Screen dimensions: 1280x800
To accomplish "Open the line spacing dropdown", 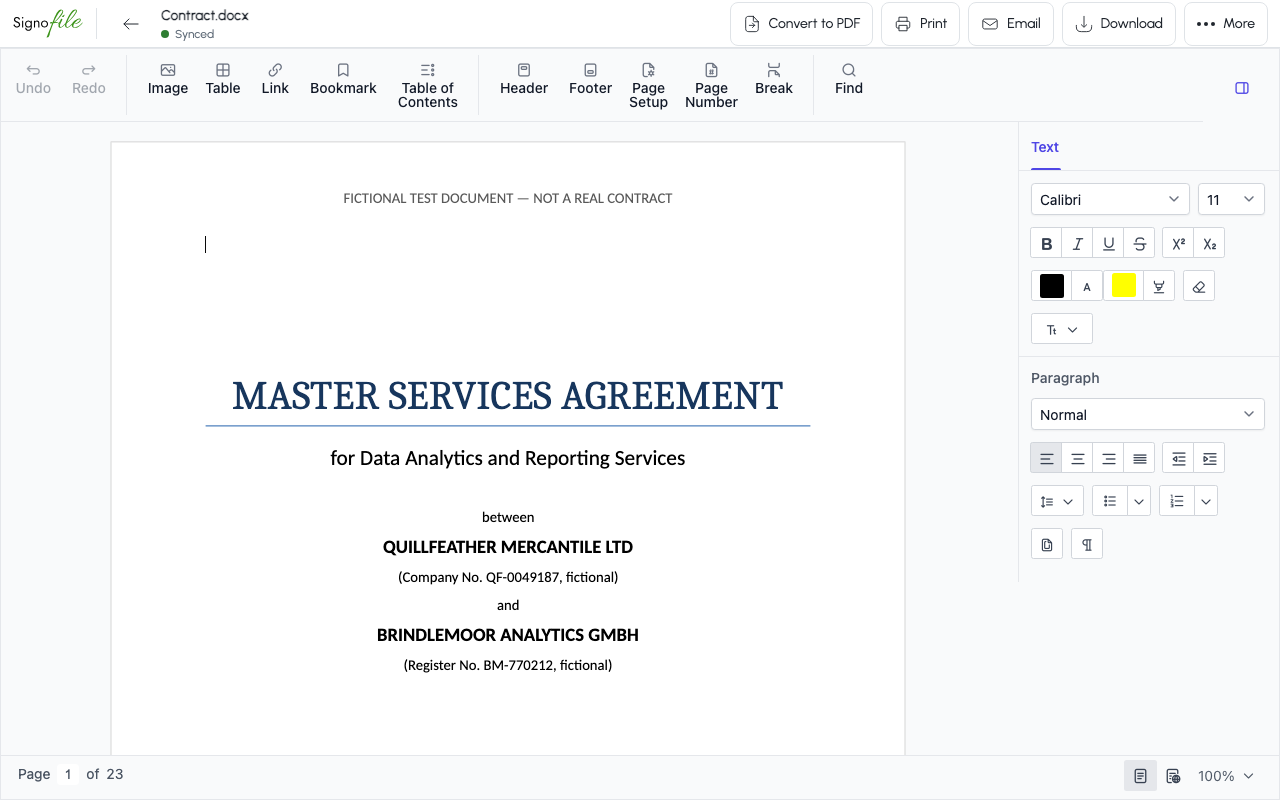I will point(1057,501).
